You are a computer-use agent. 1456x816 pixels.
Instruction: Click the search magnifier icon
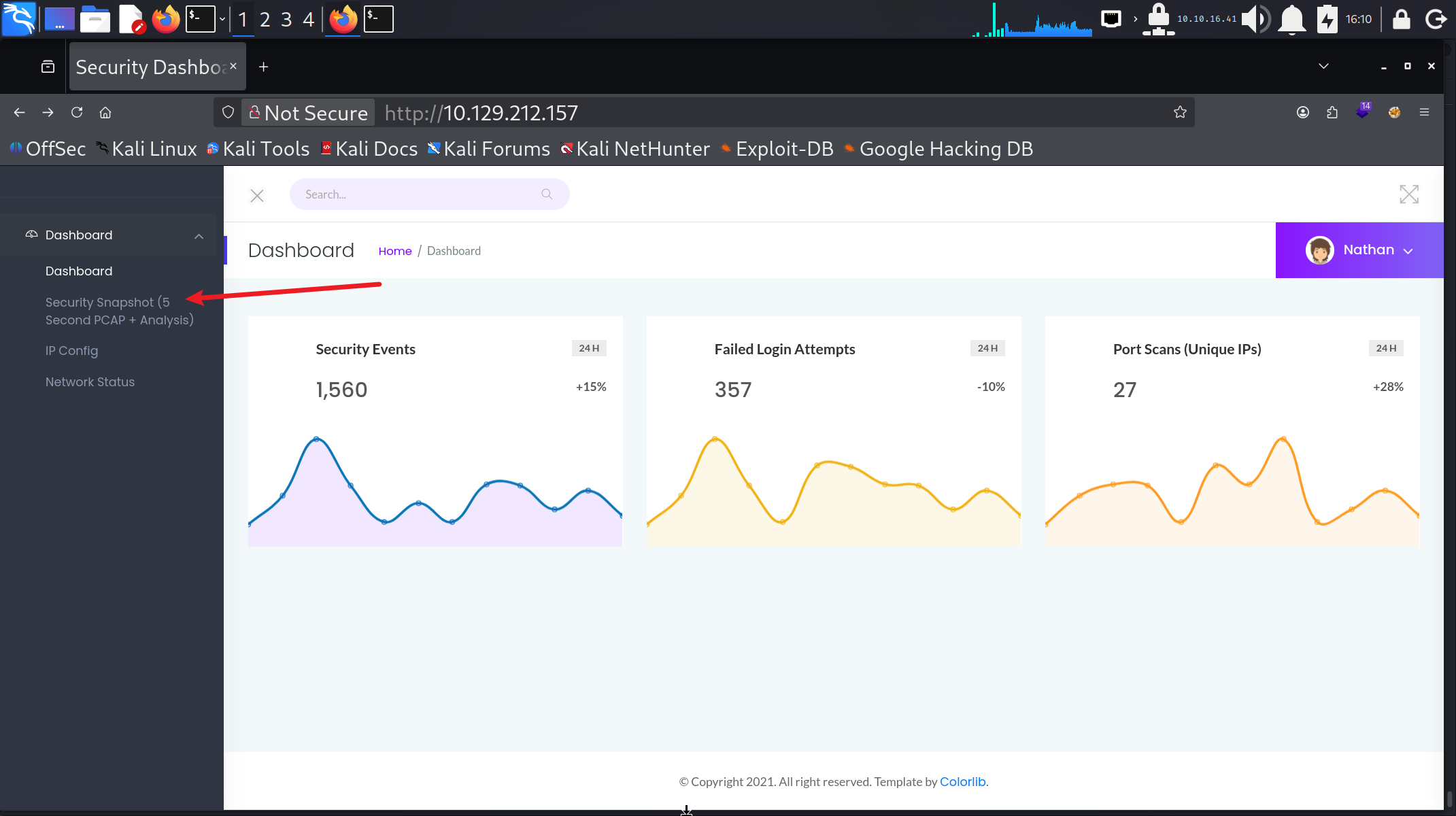coord(546,194)
